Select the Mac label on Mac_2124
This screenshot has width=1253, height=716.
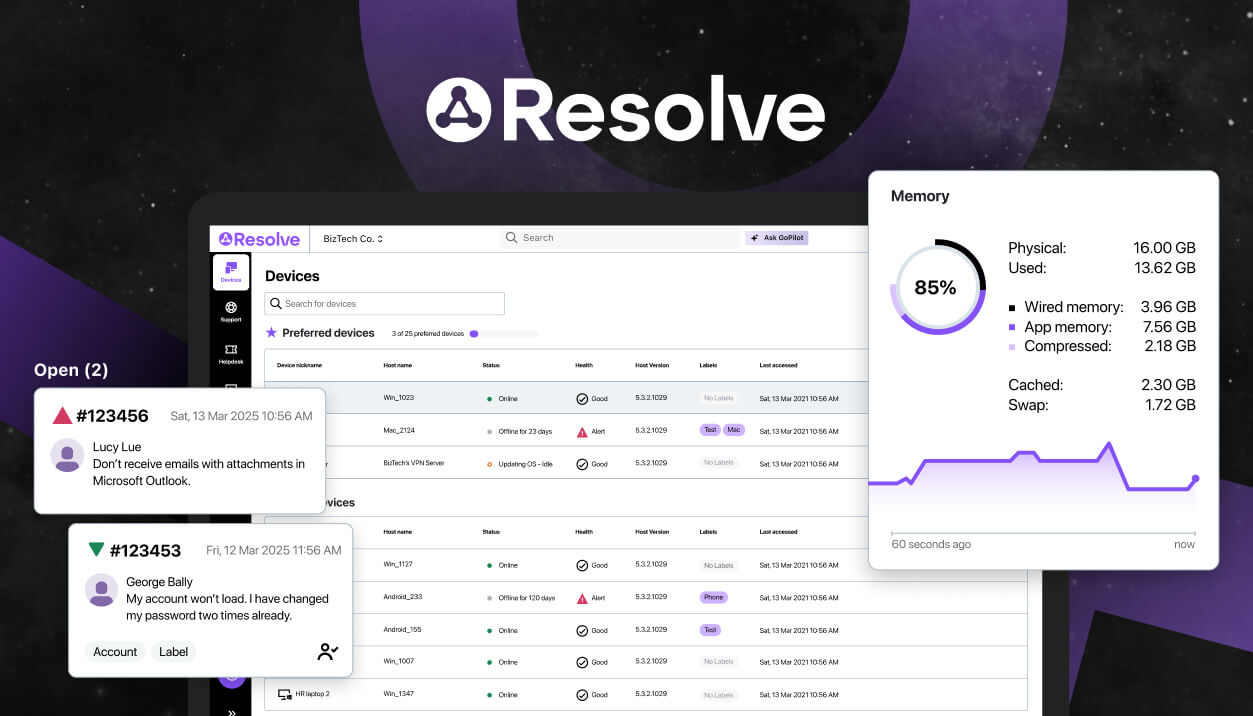point(735,430)
